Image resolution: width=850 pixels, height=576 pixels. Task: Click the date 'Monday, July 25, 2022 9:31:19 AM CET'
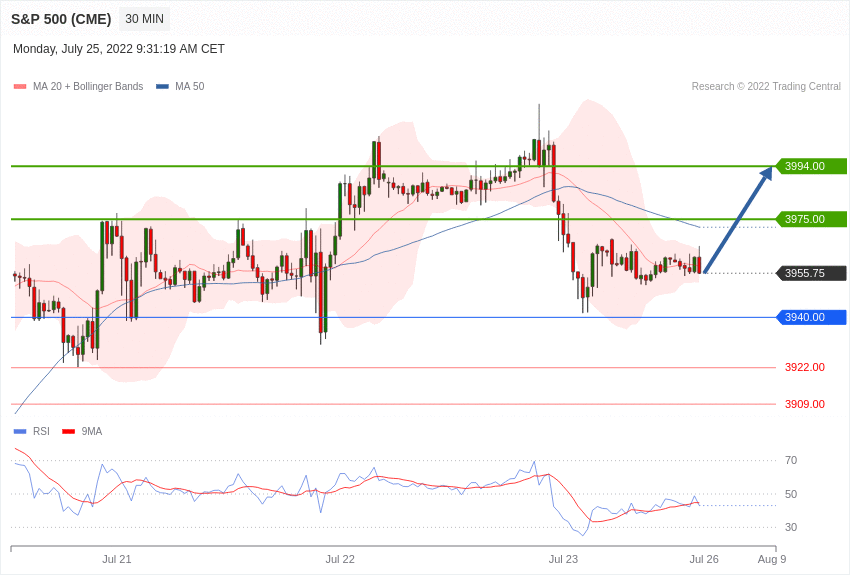tap(119, 49)
